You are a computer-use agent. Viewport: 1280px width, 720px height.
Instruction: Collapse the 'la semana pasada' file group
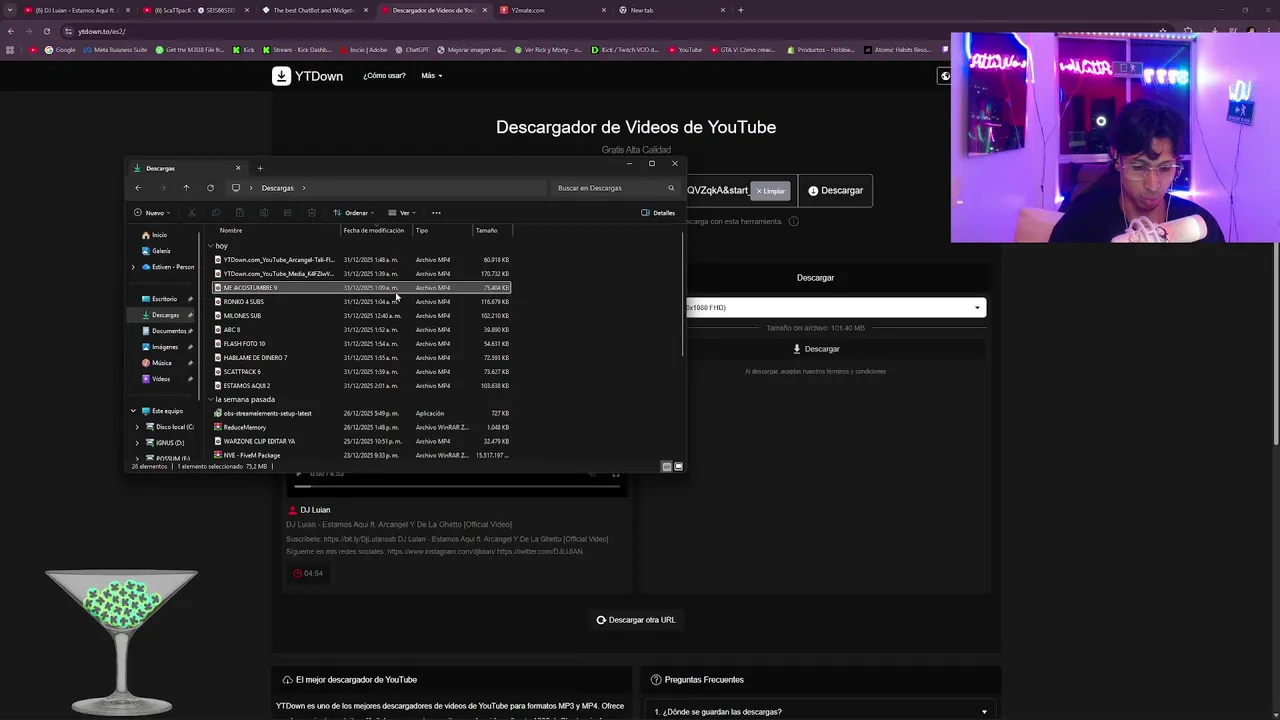point(211,400)
